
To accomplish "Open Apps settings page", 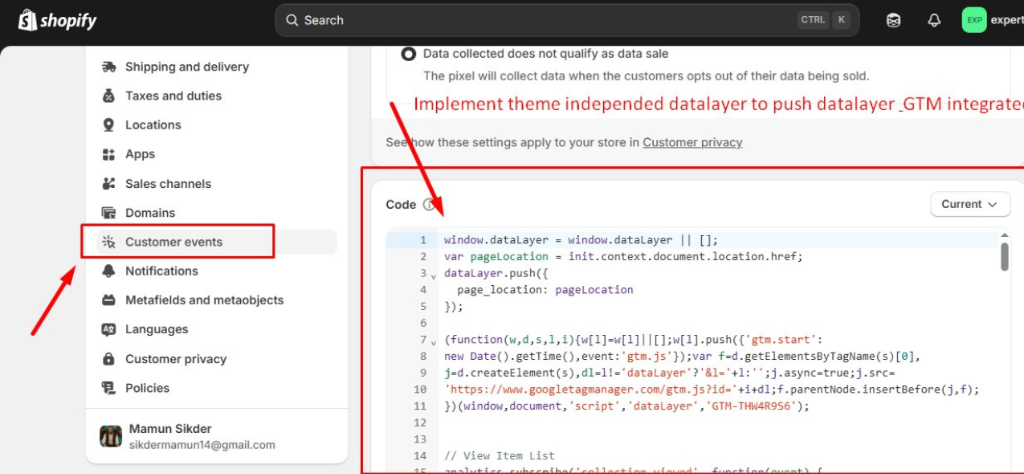I will [140, 154].
